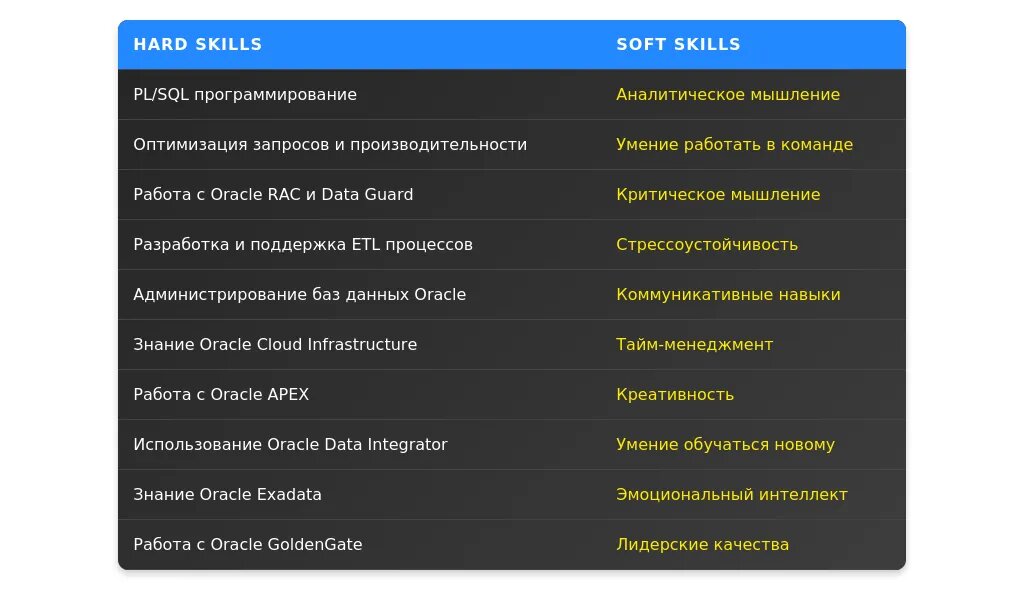The height and width of the screenshot is (590, 1024).
Task: Click the Критическое мышление entry
Action: tap(718, 194)
